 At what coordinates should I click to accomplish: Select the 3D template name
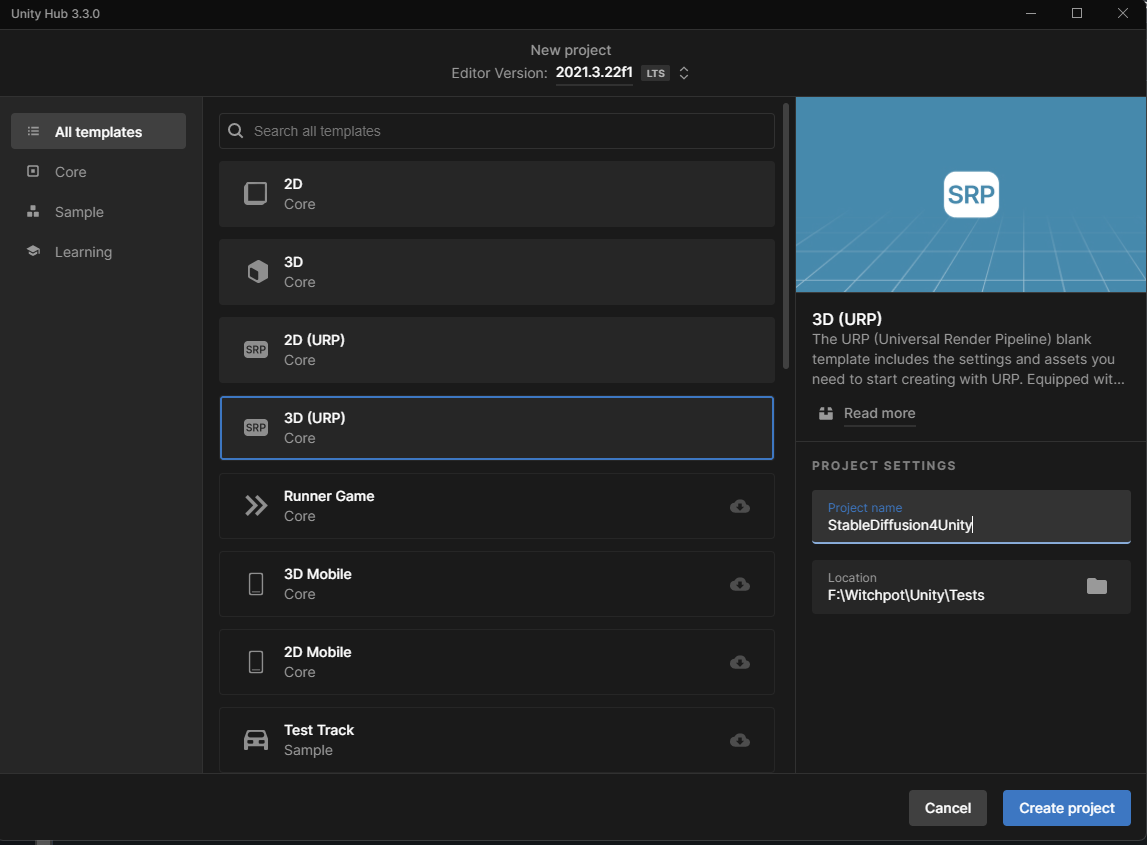tap(293, 262)
